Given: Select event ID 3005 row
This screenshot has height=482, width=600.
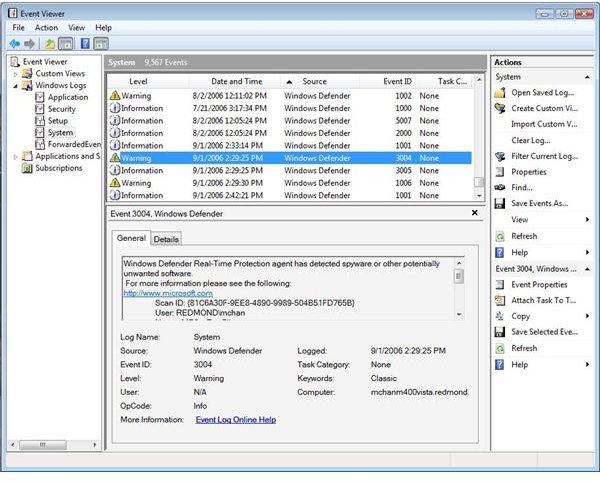Looking at the screenshot, I should click(290, 171).
